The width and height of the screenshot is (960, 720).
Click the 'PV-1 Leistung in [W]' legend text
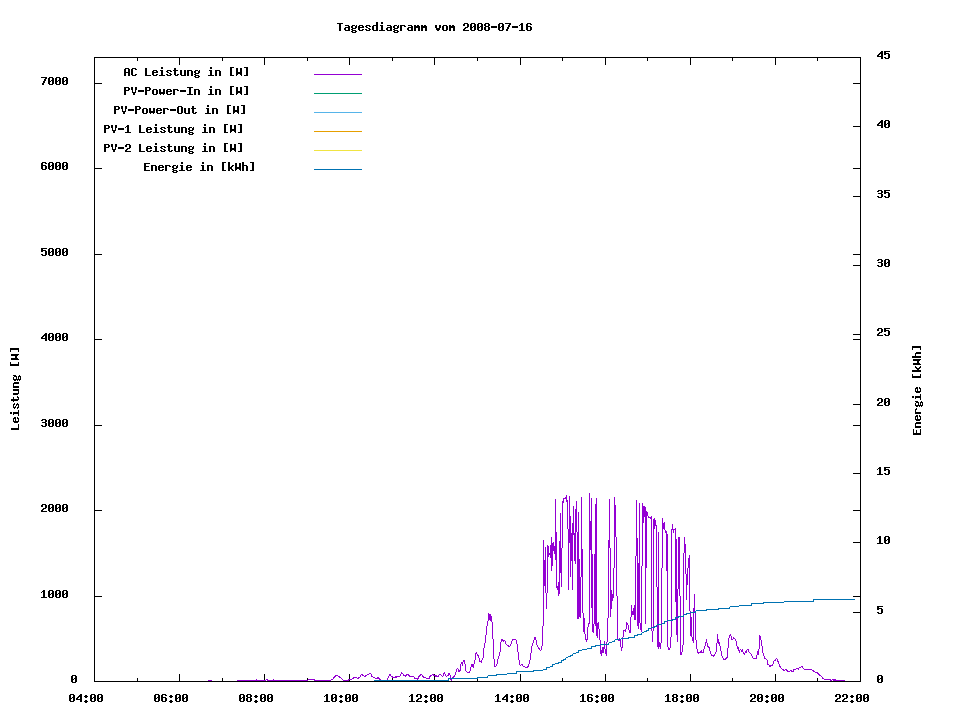(x=173, y=129)
